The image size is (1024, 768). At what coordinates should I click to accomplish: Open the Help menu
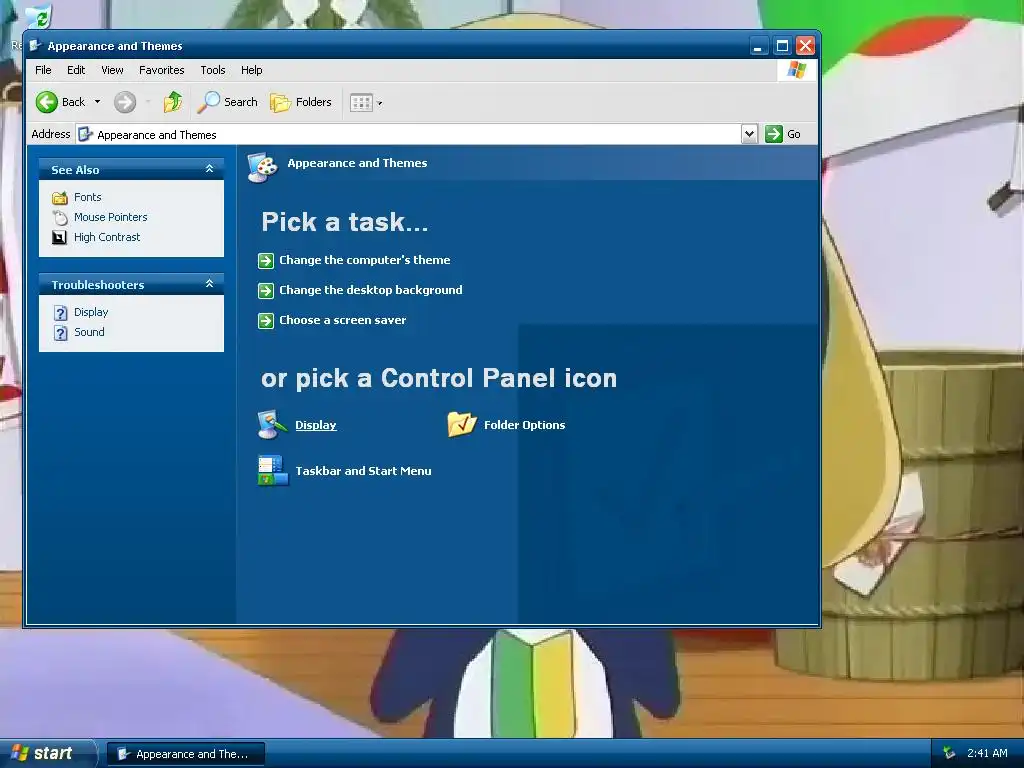[251, 70]
